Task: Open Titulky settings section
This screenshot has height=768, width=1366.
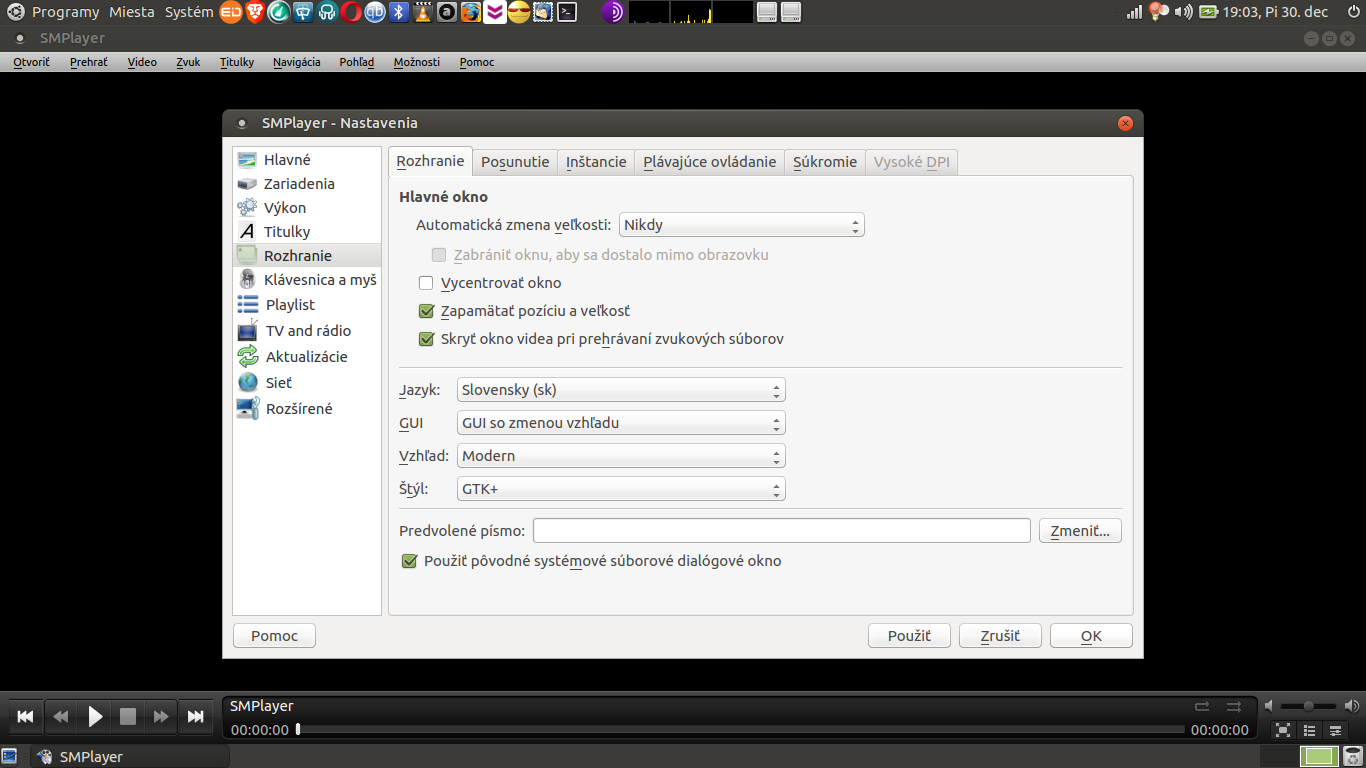Action: tap(307, 231)
